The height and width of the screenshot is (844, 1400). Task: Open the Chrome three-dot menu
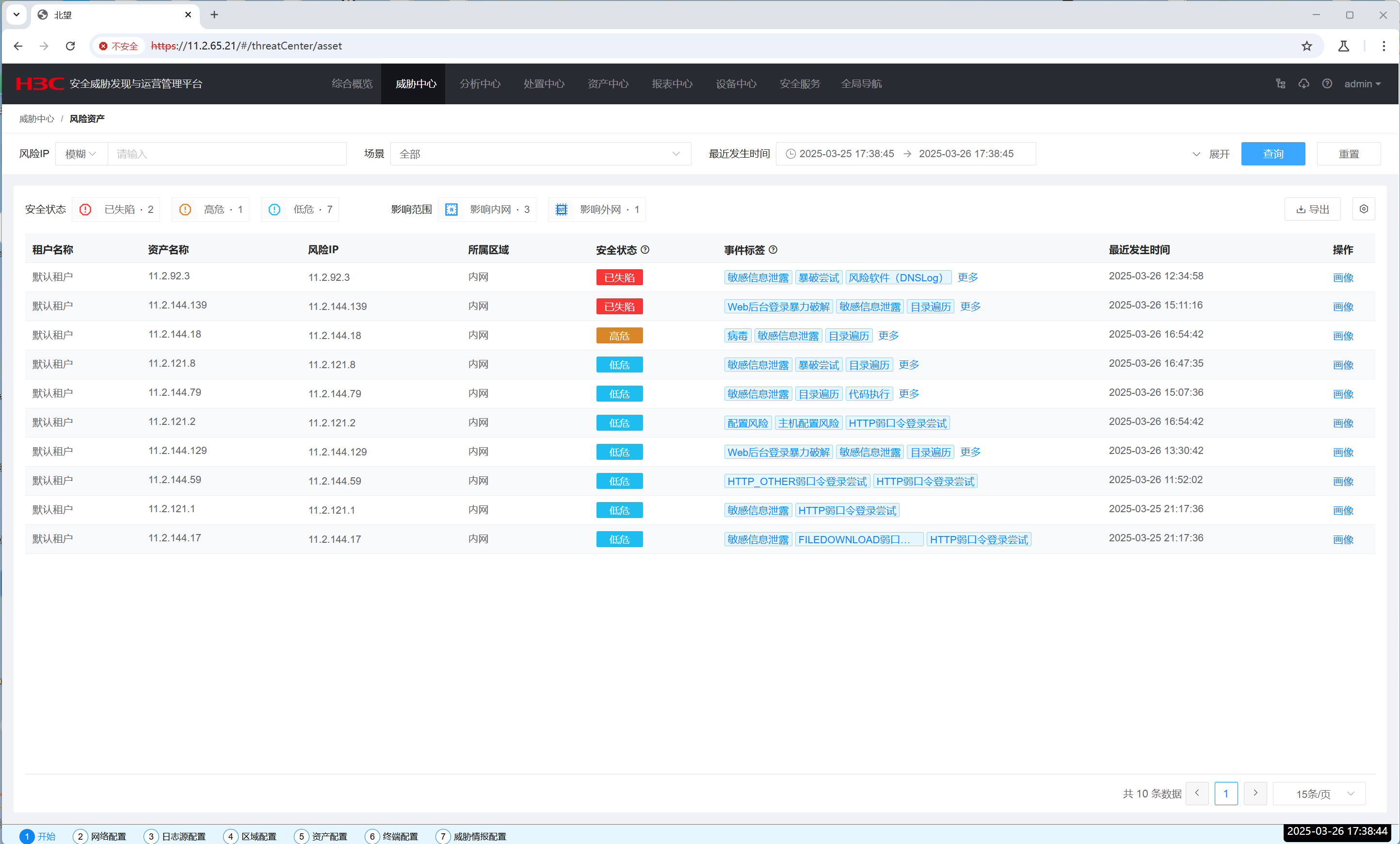point(1384,46)
